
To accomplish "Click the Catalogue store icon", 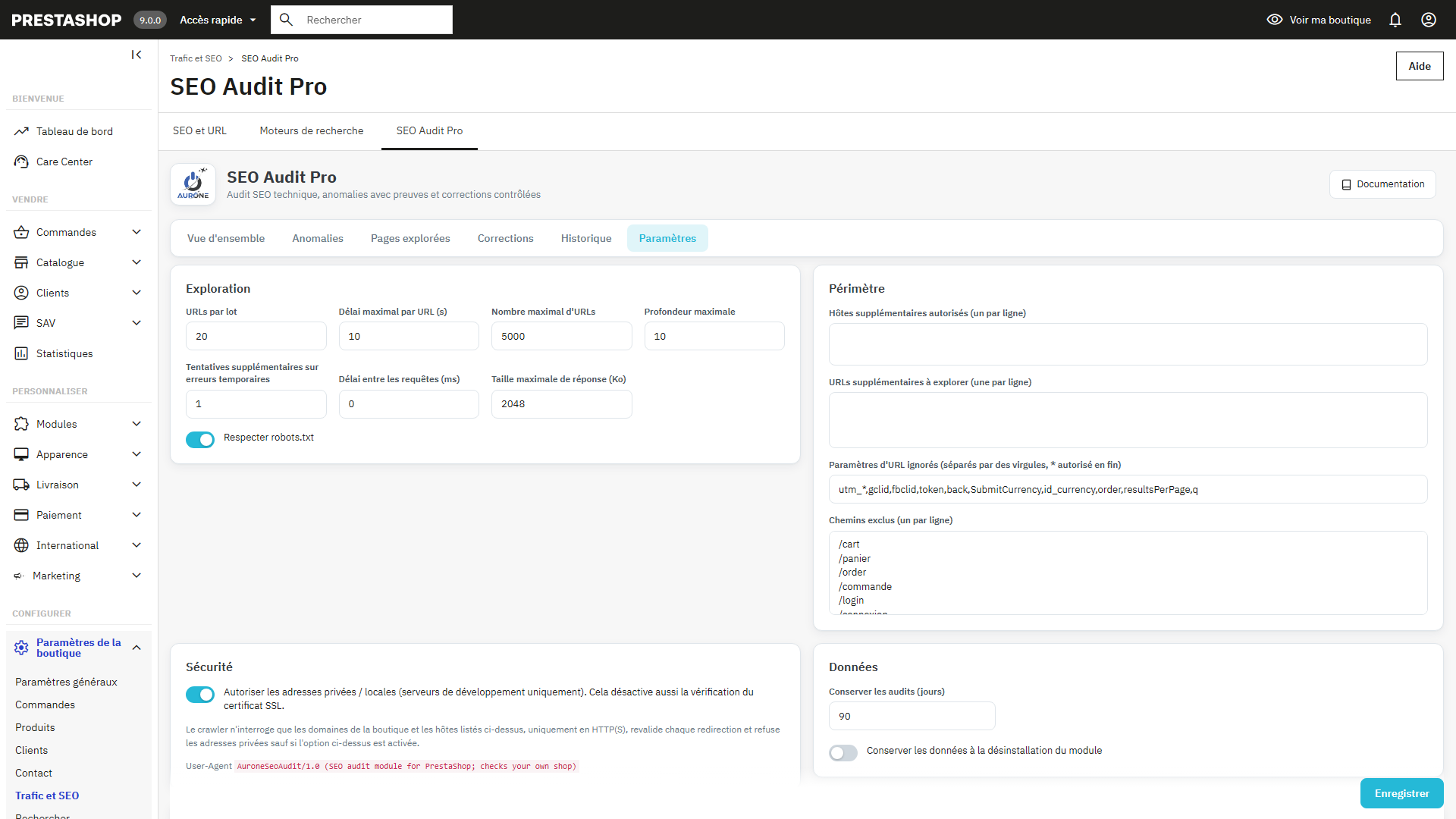I will click(x=21, y=262).
